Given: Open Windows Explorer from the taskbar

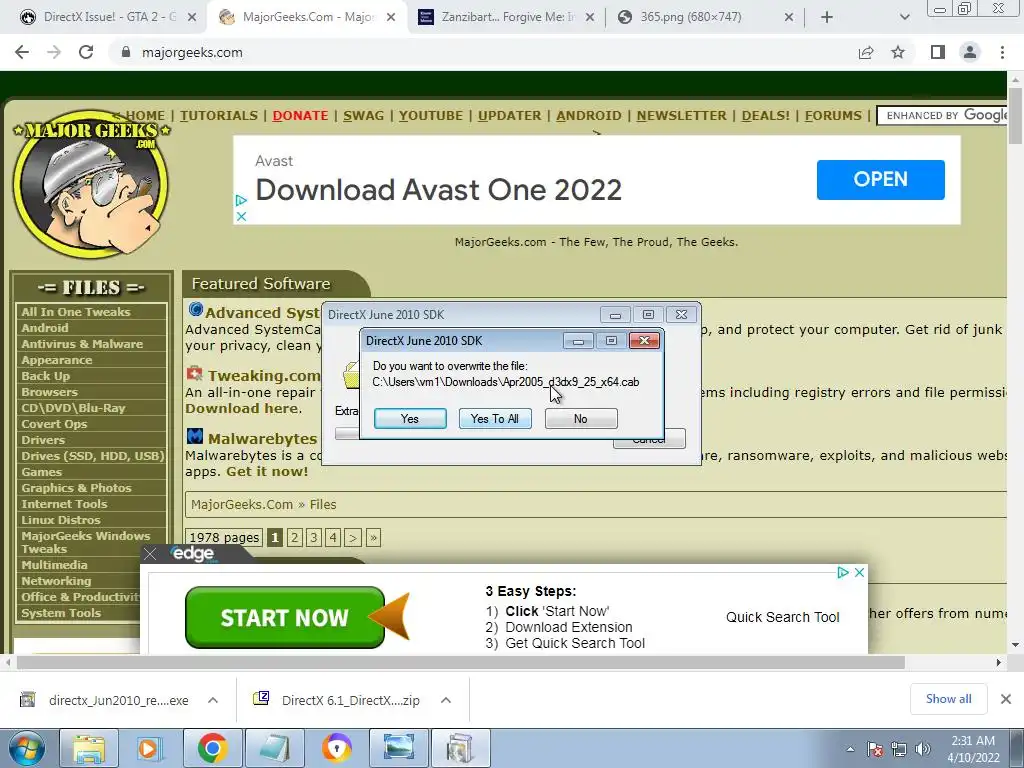Looking at the screenshot, I should [x=89, y=748].
